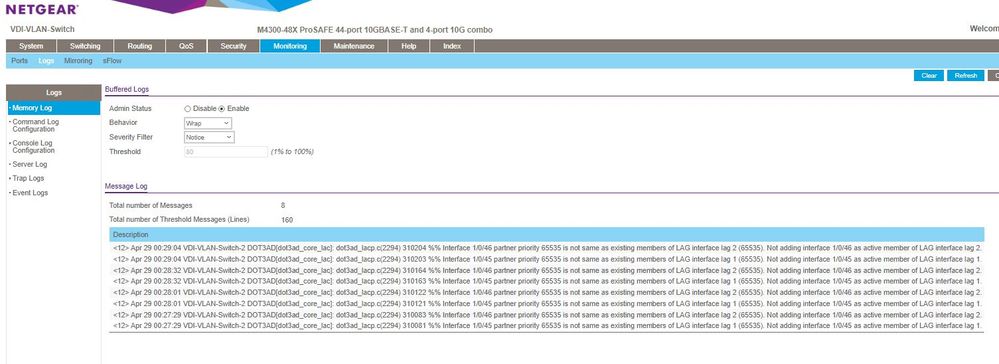Open Command Log Configuration
The height and width of the screenshot is (364, 999).
(x=35, y=125)
